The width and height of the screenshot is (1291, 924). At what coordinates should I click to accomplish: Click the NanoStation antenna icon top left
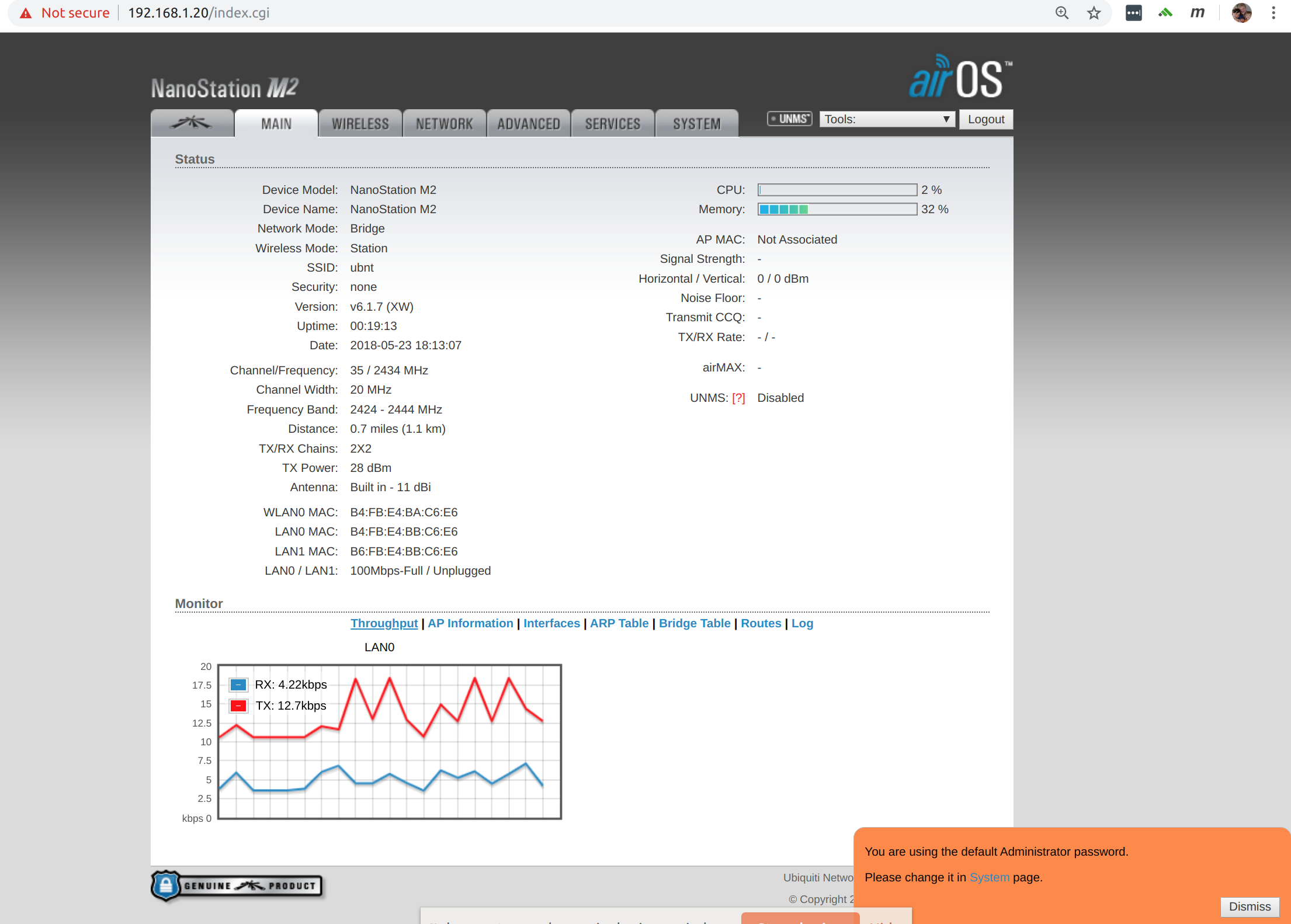click(192, 123)
